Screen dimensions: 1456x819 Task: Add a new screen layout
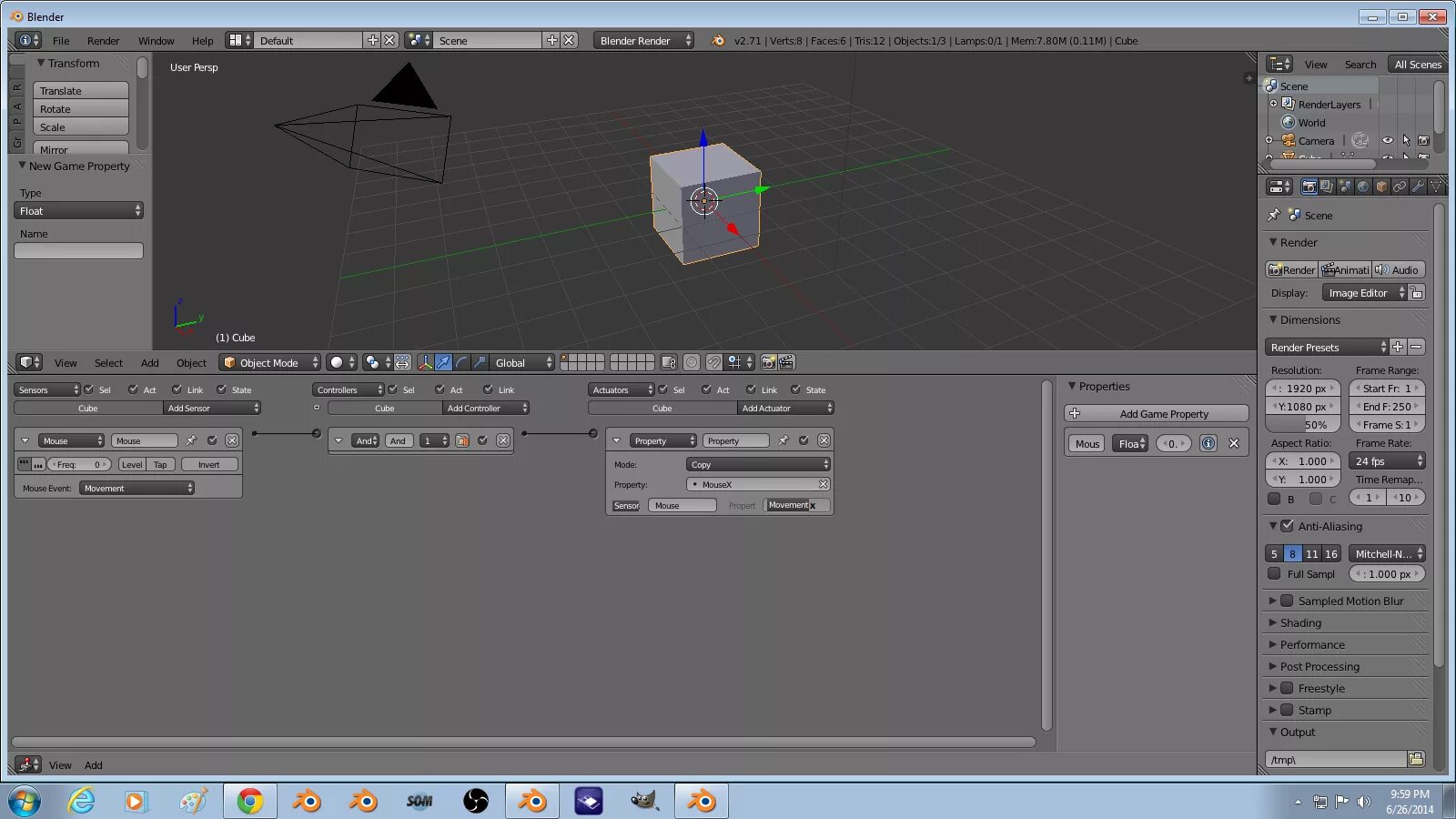coord(372,40)
